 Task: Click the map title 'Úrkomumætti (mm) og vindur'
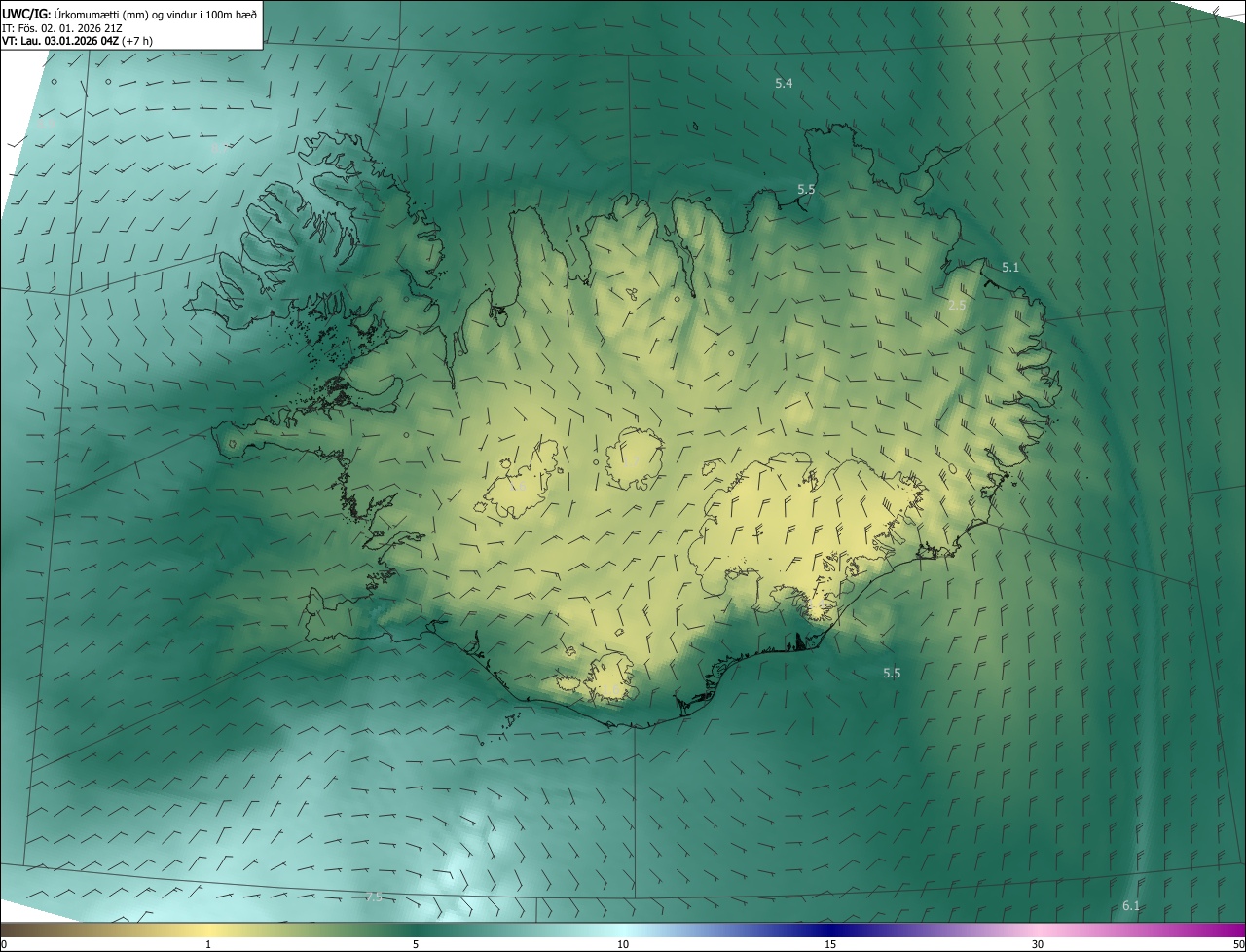point(156,14)
